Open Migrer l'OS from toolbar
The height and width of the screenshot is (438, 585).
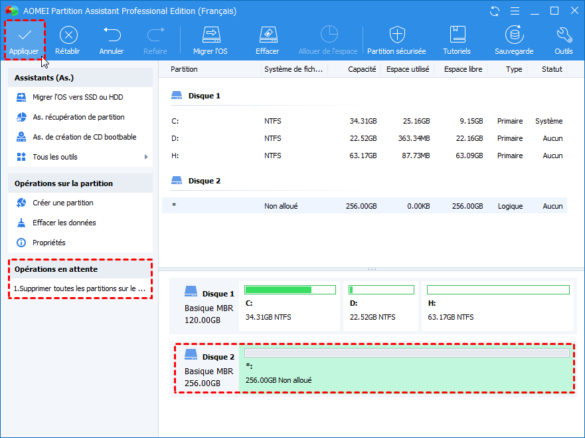pyautogui.click(x=210, y=40)
